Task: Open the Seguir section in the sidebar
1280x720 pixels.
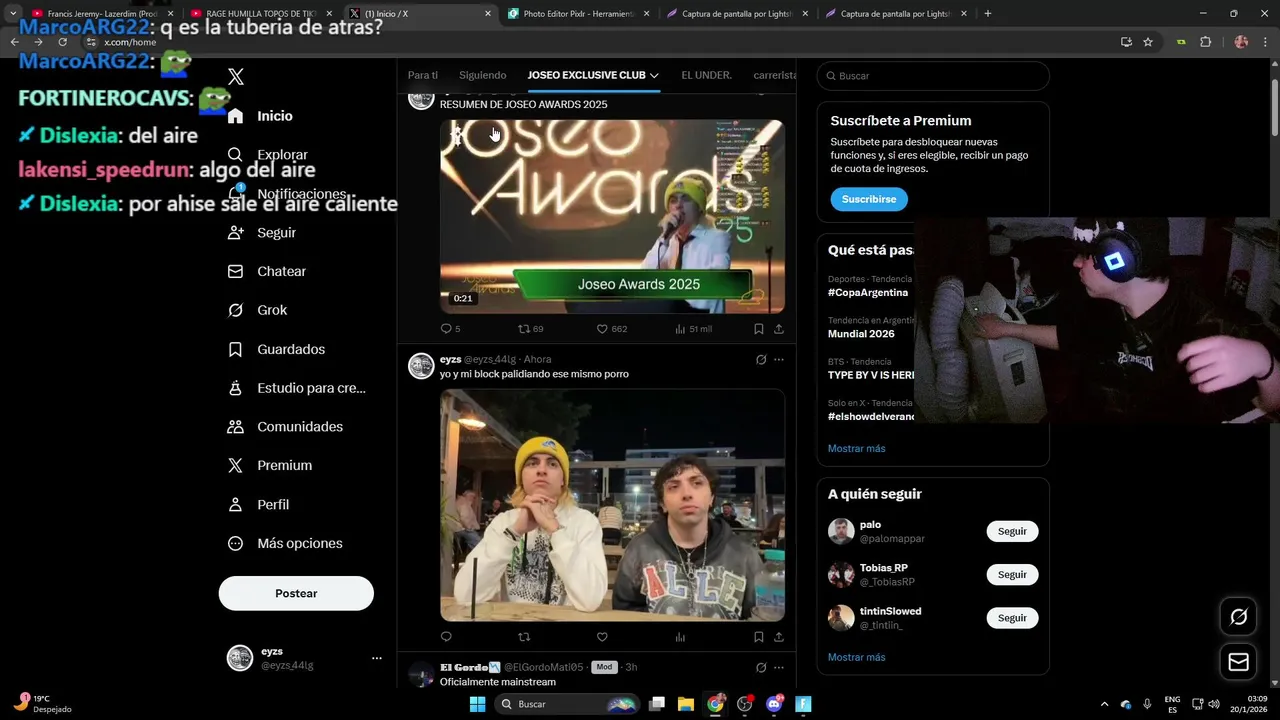Action: click(x=263, y=232)
